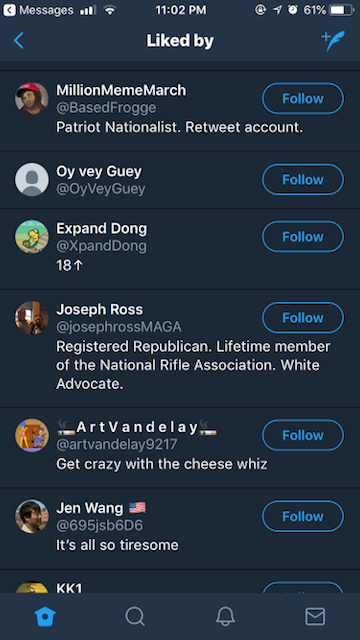Follow Oy vey Guey account
360x640 pixels.
tap(303, 180)
